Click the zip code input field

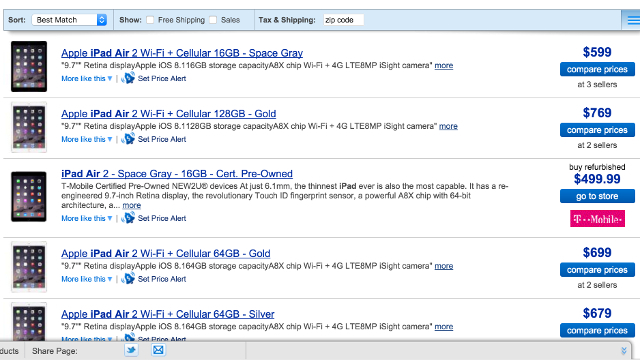[343, 20]
